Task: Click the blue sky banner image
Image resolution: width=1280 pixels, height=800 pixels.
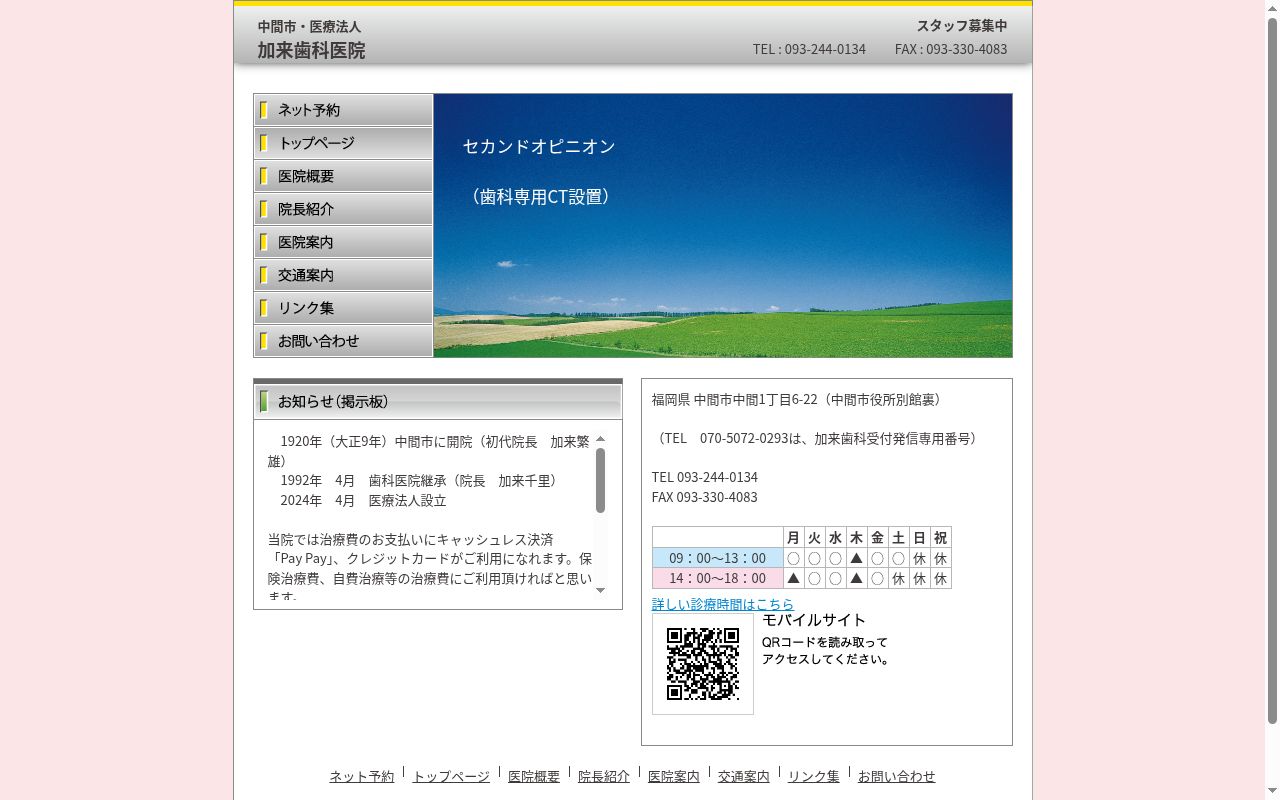Action: tap(723, 226)
